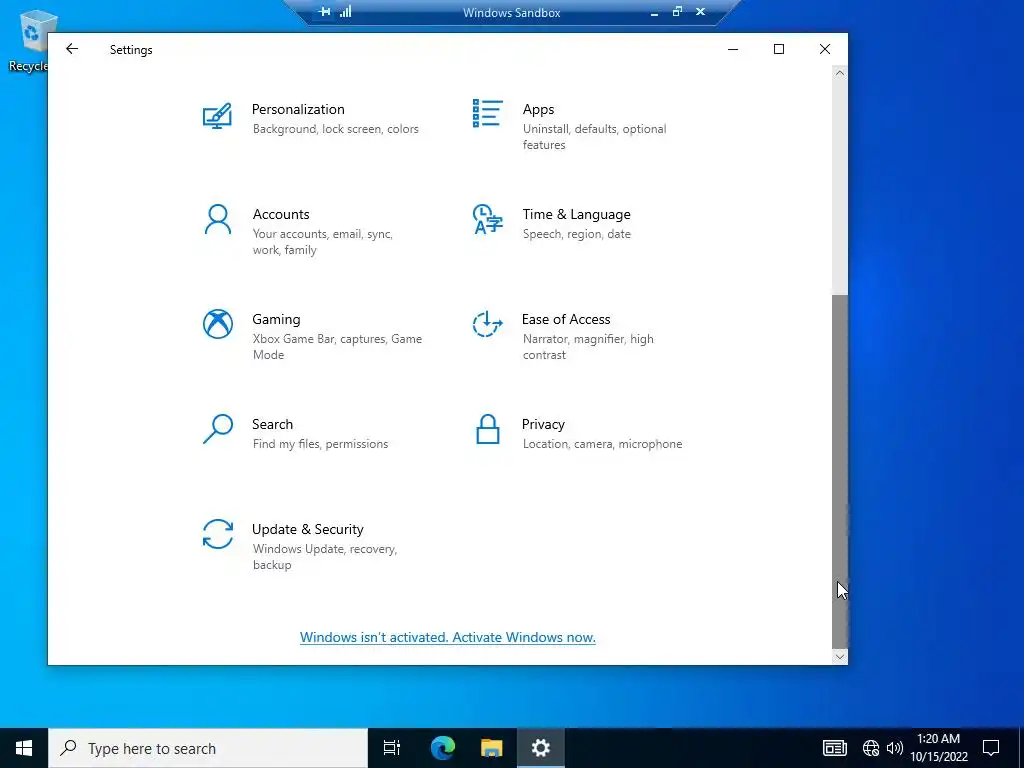Click 'Find my files, permissions' description

(x=320, y=444)
